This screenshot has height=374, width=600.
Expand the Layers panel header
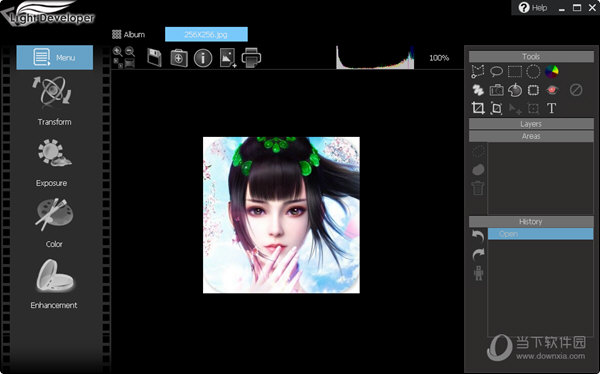point(531,124)
